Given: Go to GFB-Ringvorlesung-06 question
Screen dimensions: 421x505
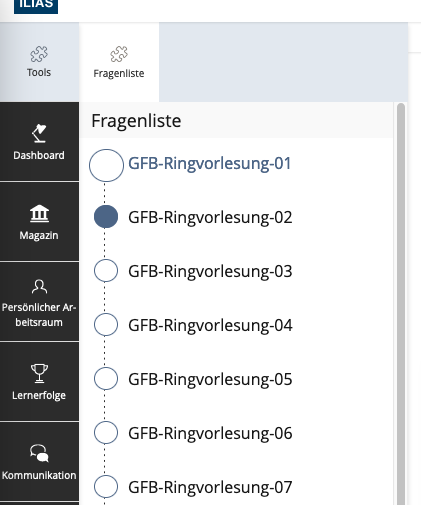Looking at the screenshot, I should (210, 433).
